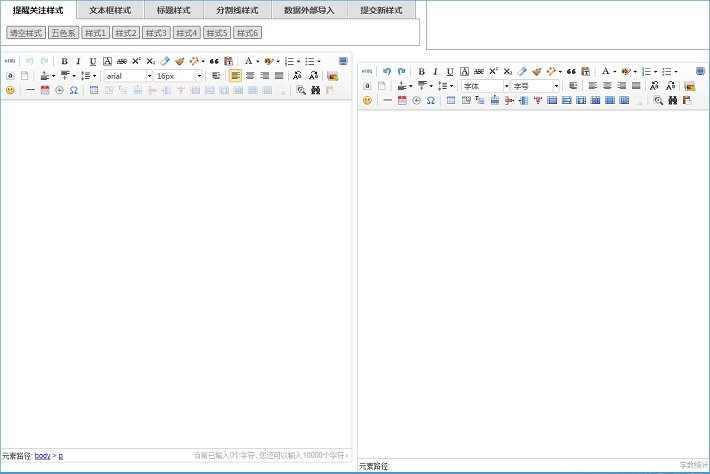Screen dimensions: 710x474
Task: Switch to 标题样式 tab
Action: tap(174, 10)
